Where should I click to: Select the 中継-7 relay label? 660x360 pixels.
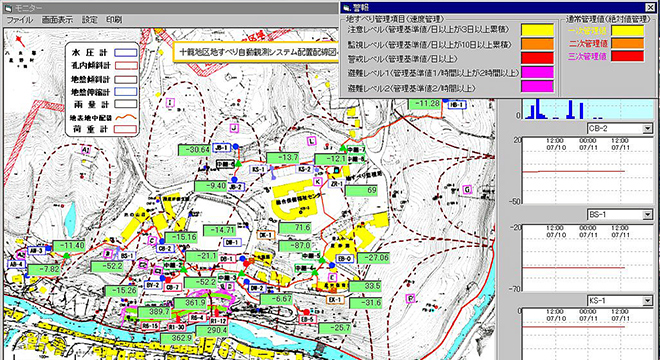point(357,149)
